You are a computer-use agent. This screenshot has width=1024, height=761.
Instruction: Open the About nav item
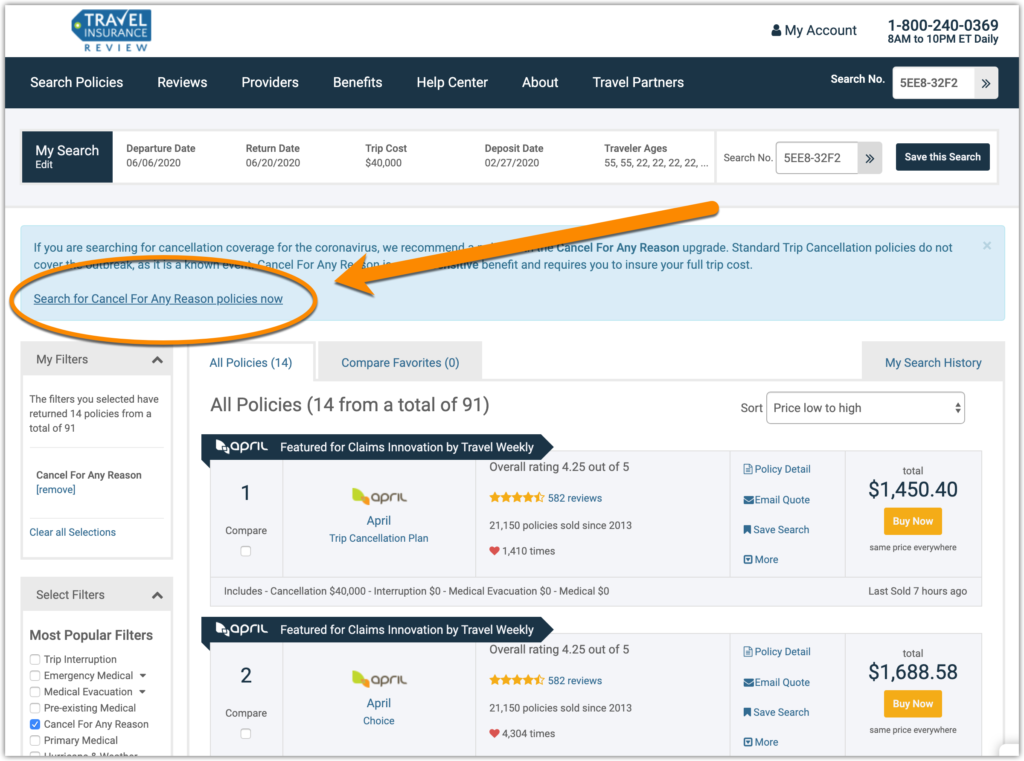[x=539, y=82]
